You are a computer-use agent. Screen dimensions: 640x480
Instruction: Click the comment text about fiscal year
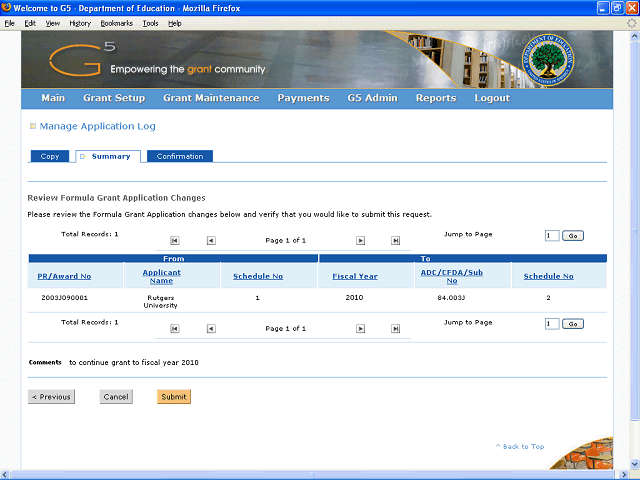coord(134,362)
